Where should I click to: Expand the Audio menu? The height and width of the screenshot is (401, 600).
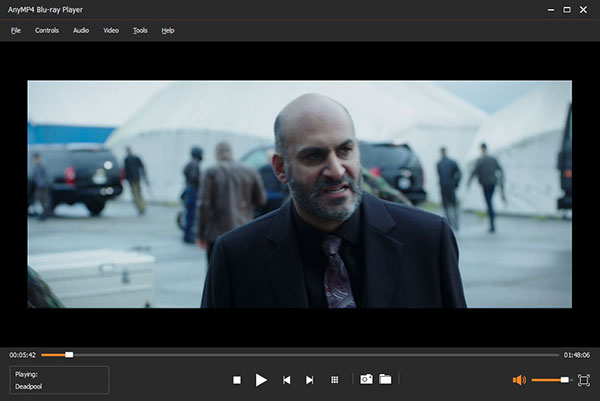(x=81, y=31)
